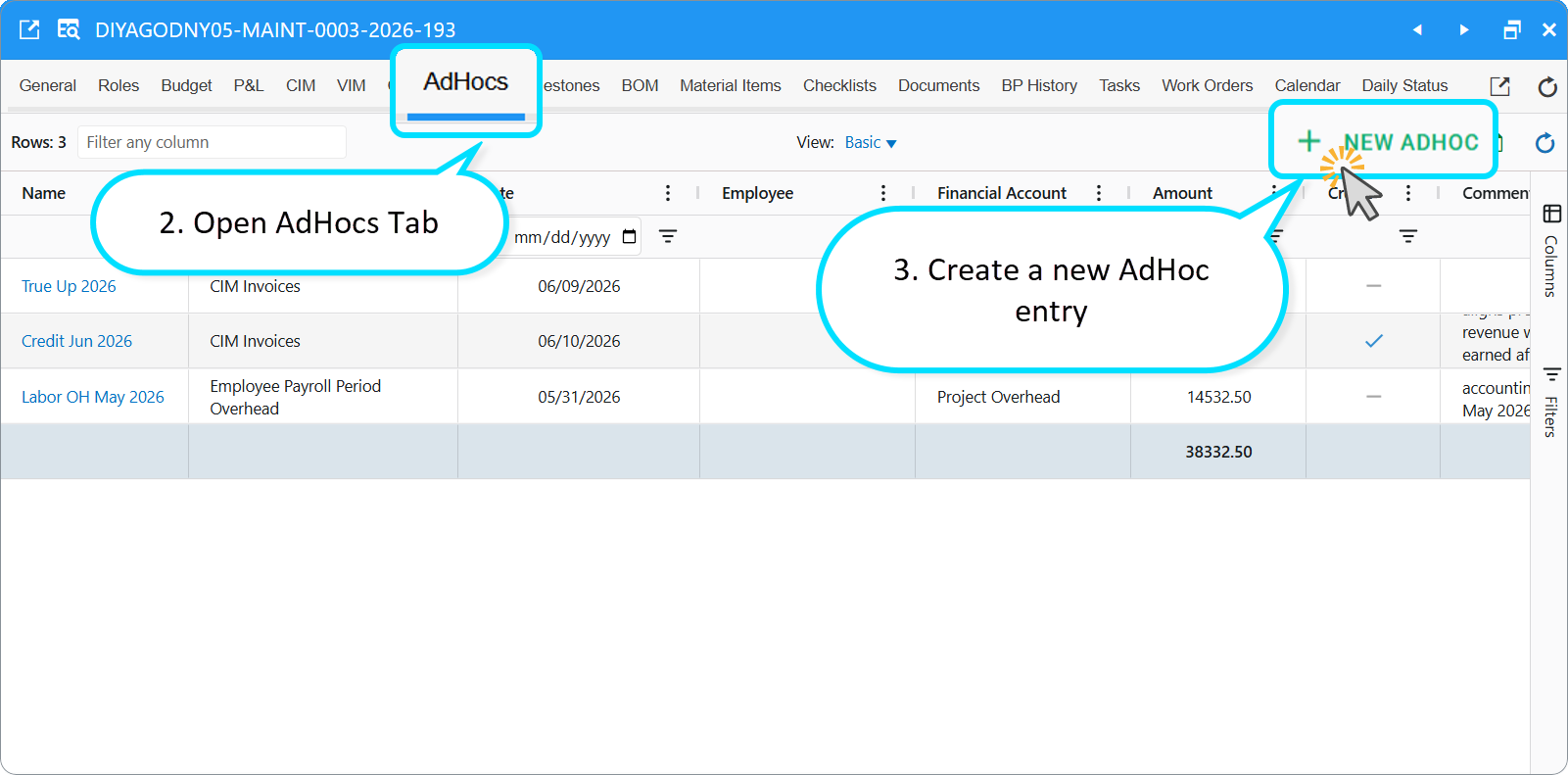Viewport: 1568px width, 775px height.
Task: Open Employee column options menu
Action: point(883,193)
